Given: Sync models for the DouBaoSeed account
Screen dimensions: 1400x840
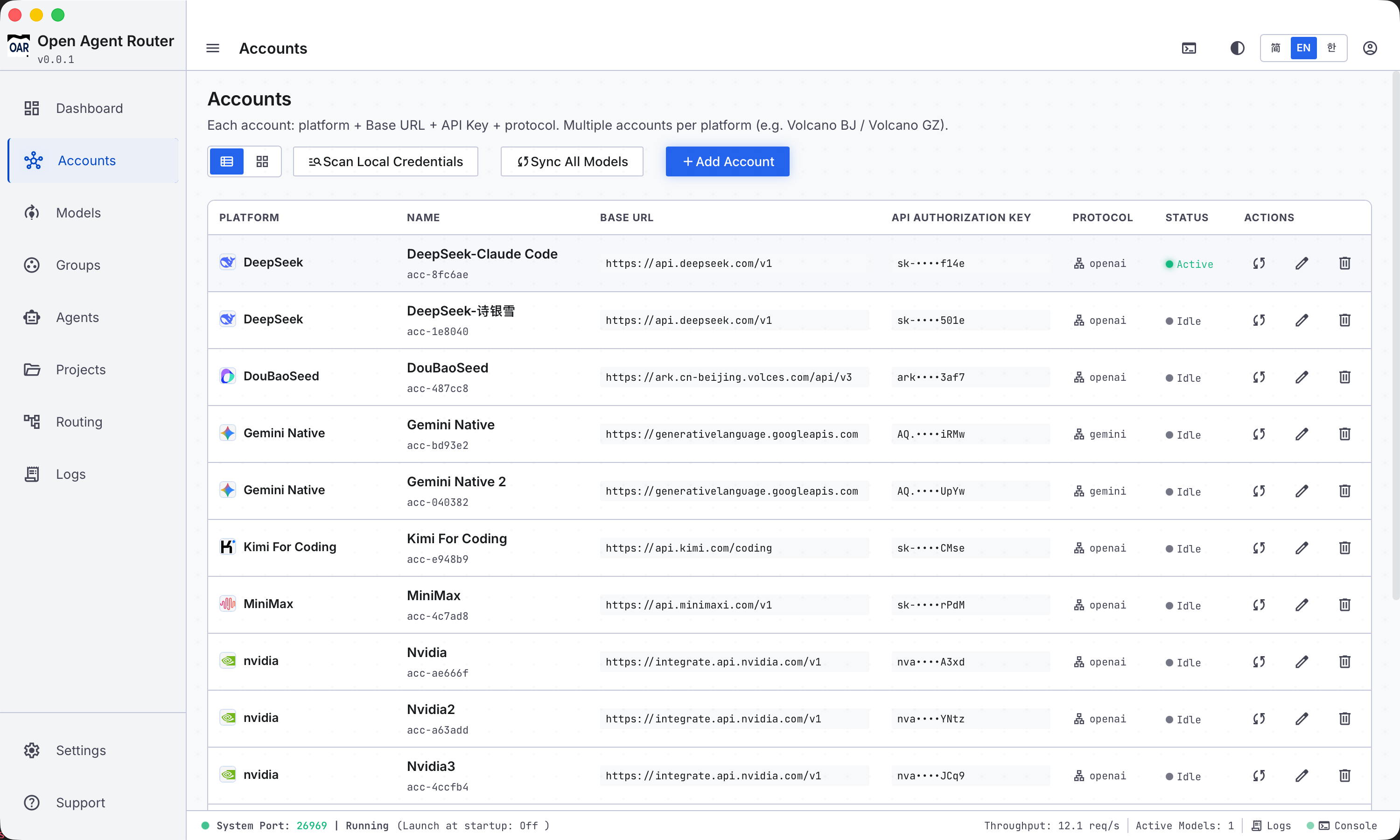Looking at the screenshot, I should (1259, 377).
